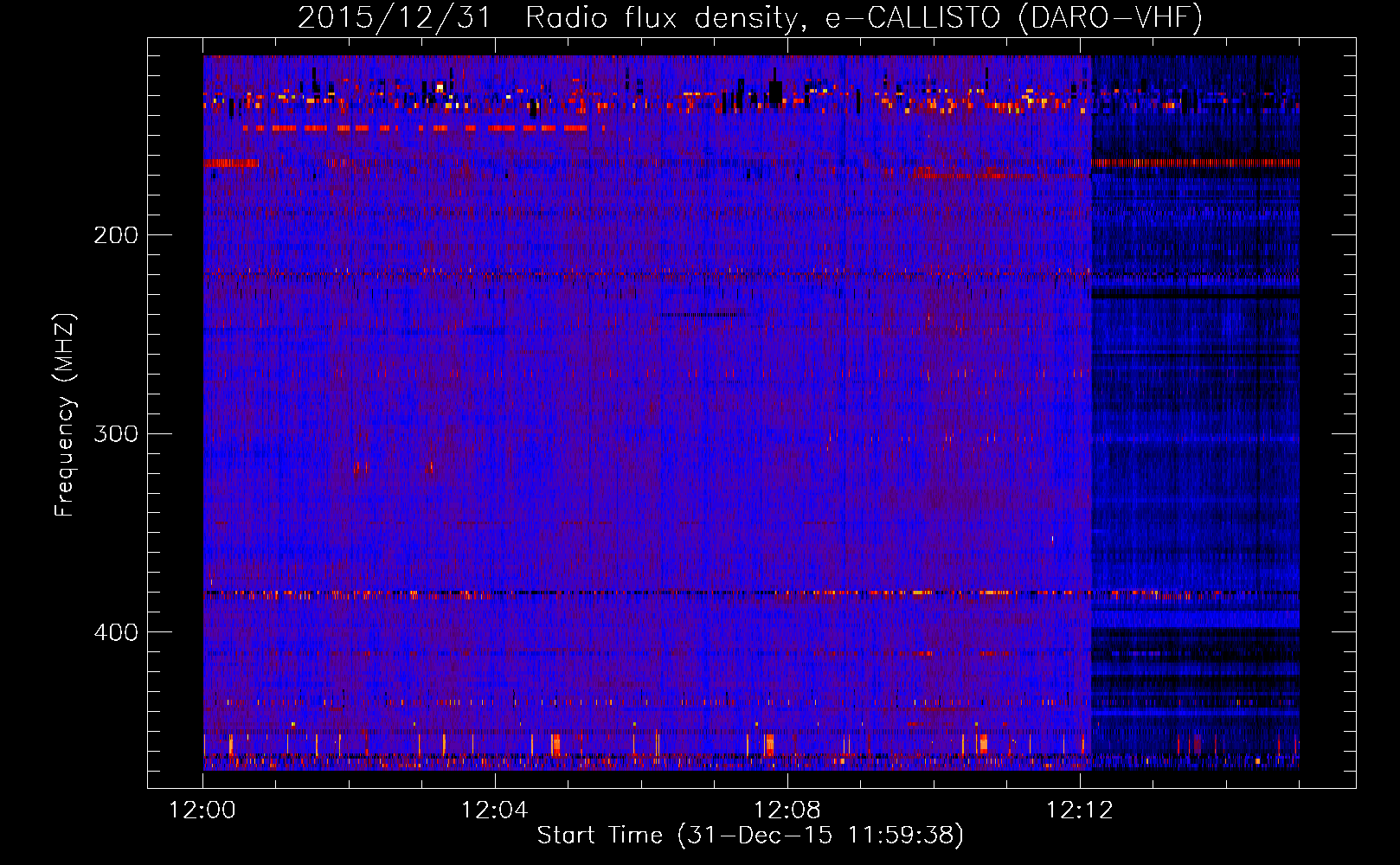
Task: Click the date '2015/12/31' in the title
Action: pos(395,17)
